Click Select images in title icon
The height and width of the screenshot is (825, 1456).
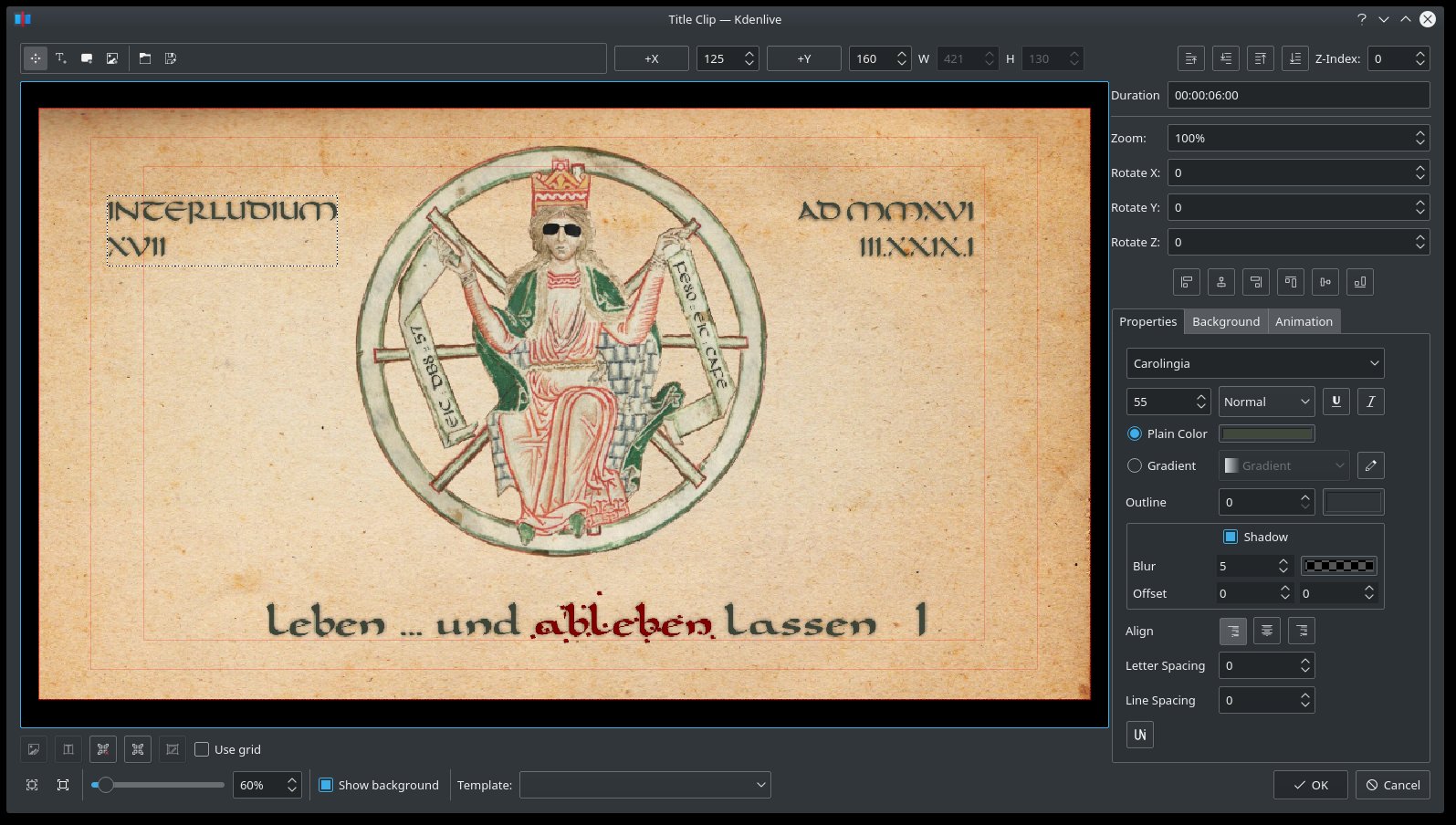click(34, 749)
